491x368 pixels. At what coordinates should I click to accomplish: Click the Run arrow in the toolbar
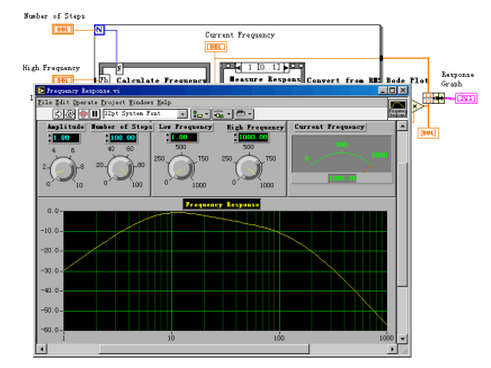58,114
